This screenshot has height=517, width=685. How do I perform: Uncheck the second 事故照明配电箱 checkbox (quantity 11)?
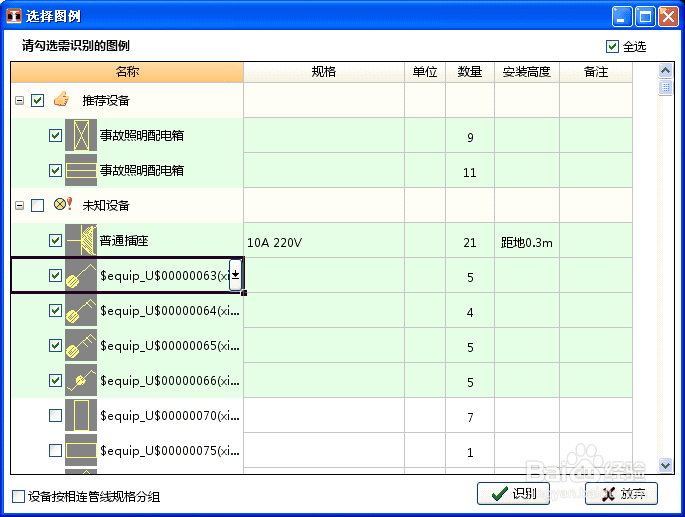[55, 170]
